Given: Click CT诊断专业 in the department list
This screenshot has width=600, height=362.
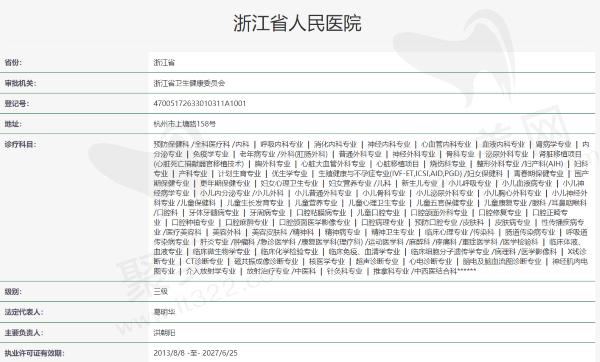Looking at the screenshot, I should 204,261.
